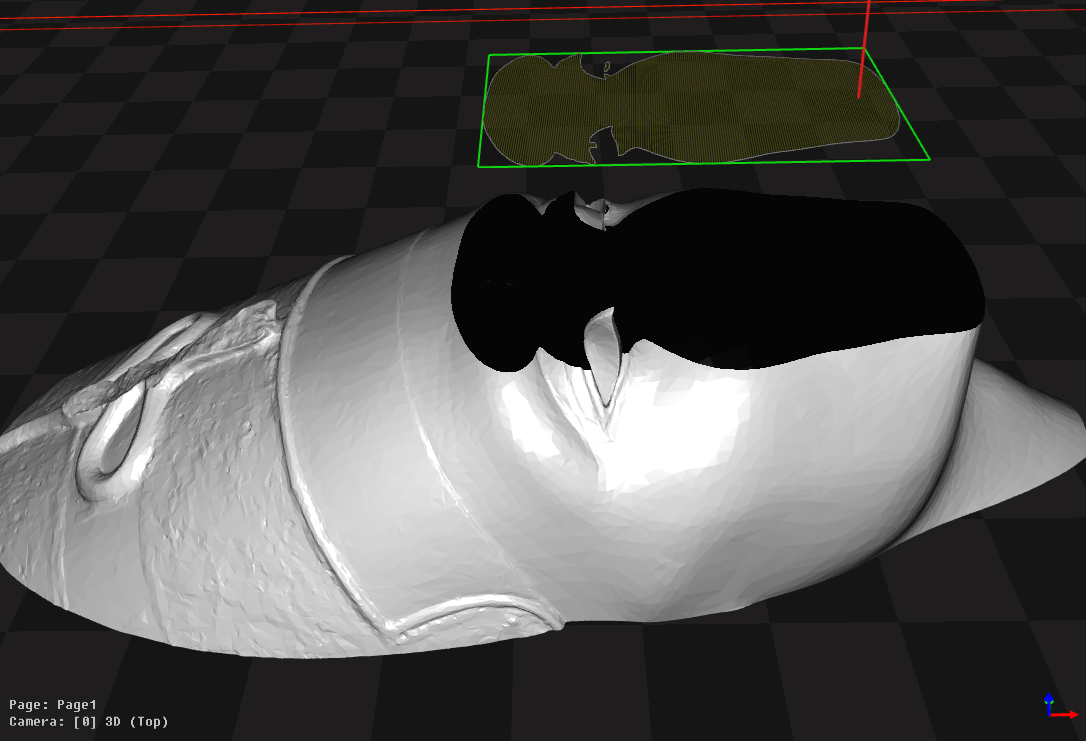Click the Page: Page1 label
Viewport: 1086px width, 741px height.
click(52, 704)
